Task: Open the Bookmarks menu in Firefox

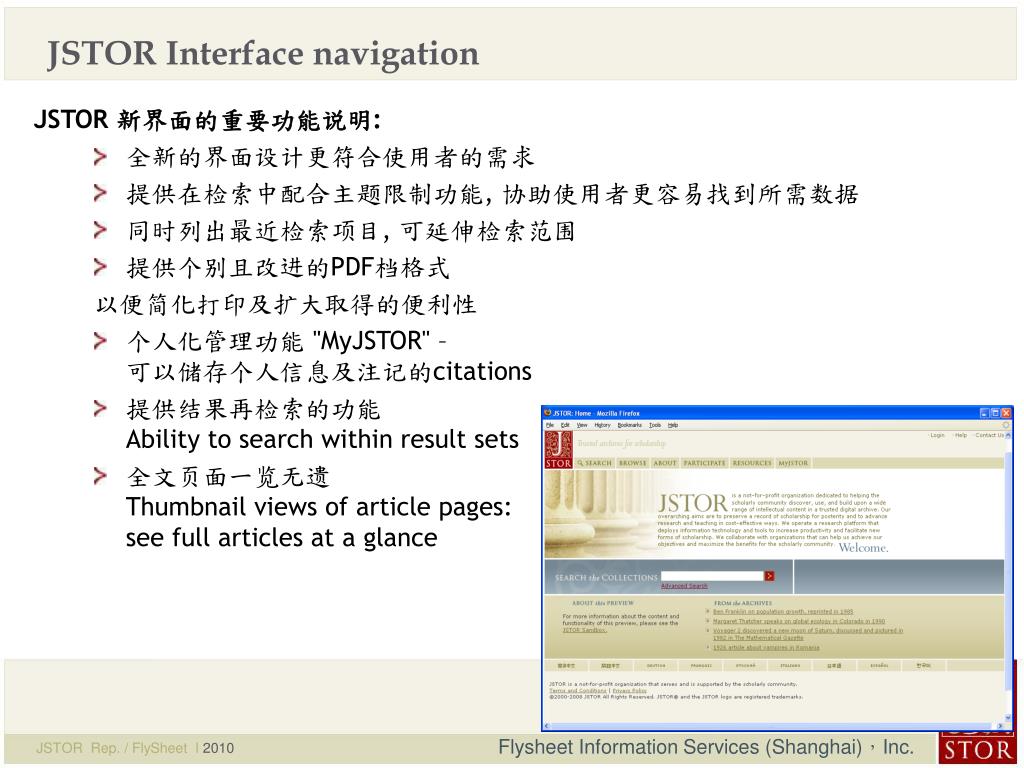Action: tap(630, 425)
